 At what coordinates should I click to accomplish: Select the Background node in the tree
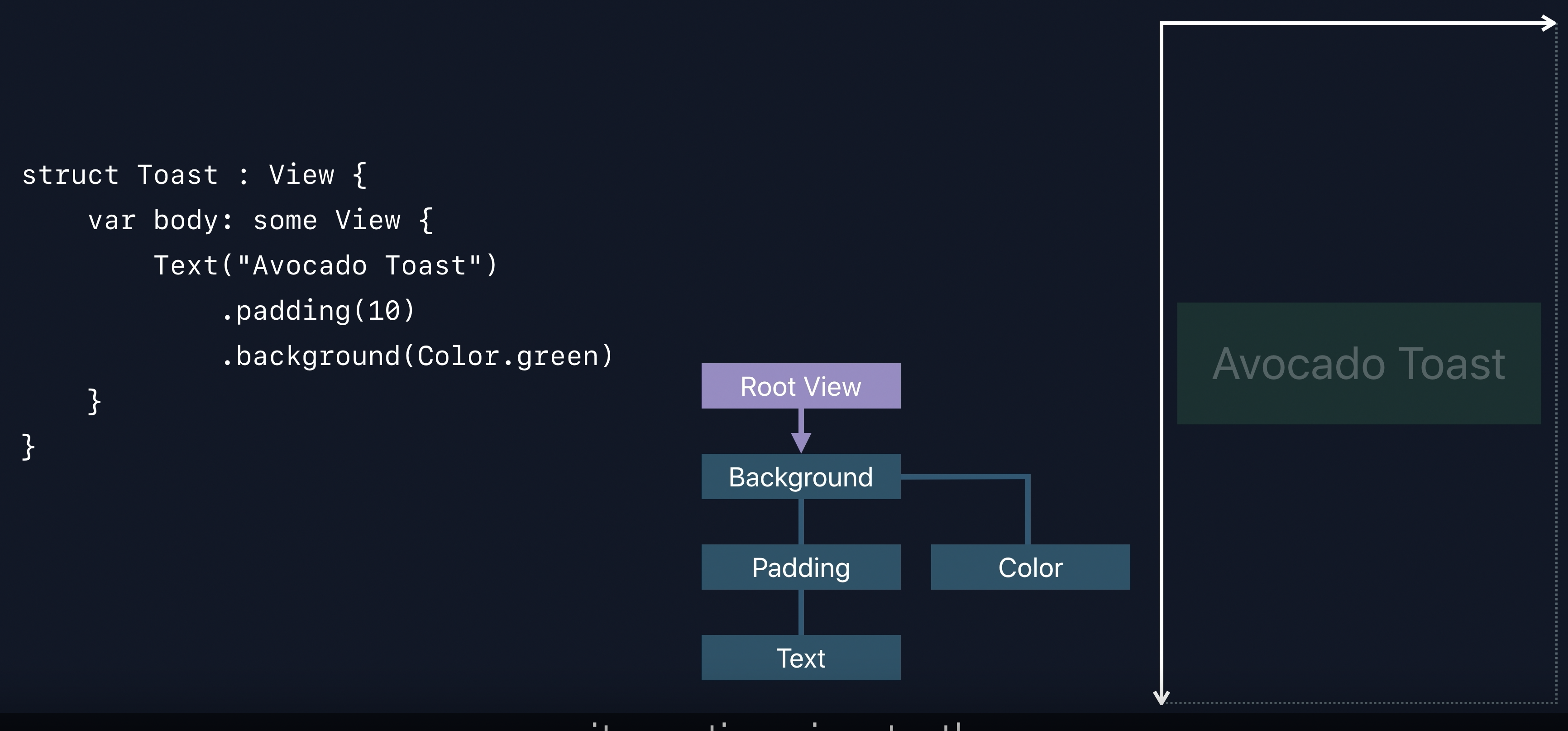coord(800,477)
